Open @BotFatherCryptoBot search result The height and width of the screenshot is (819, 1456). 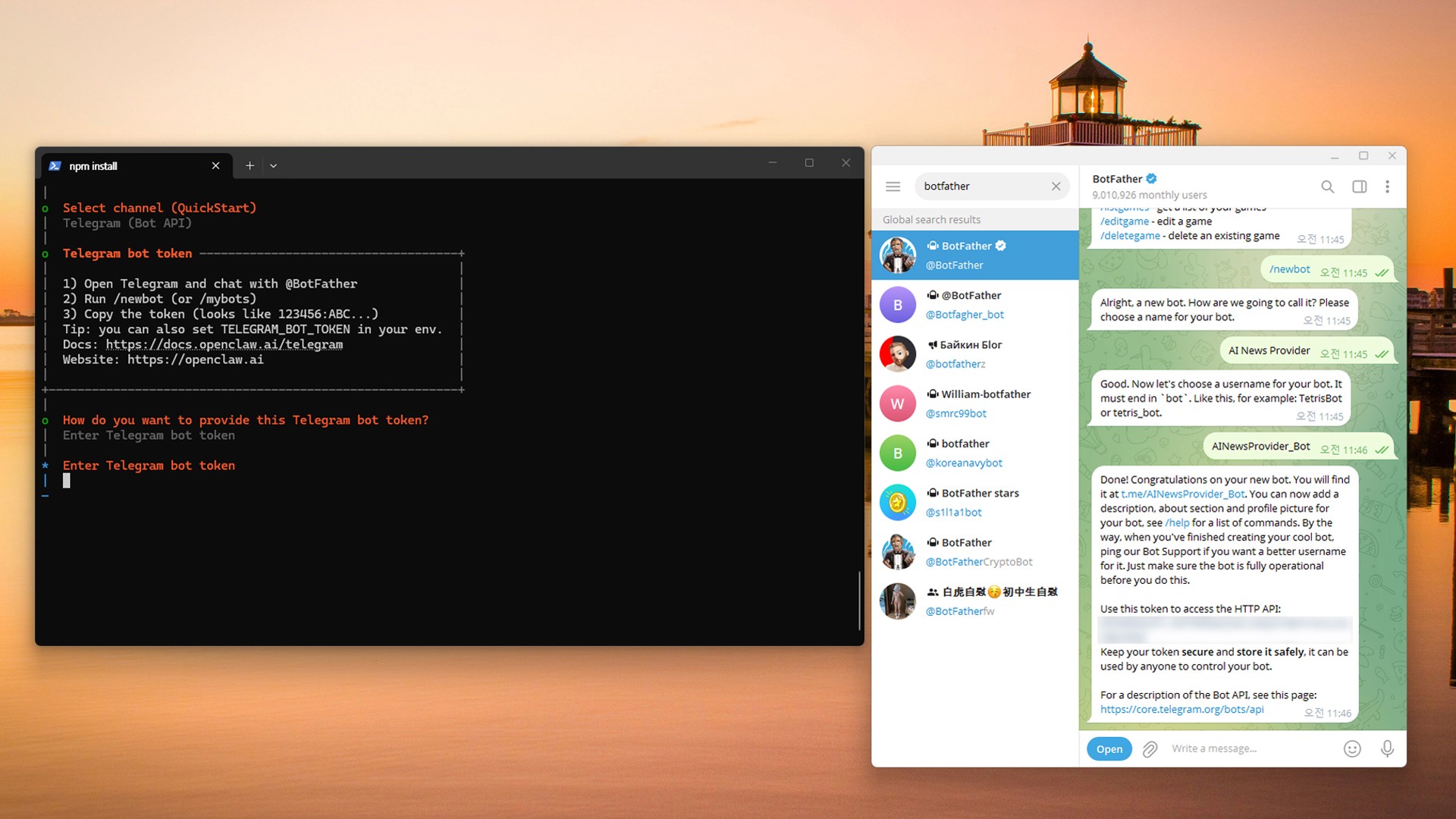tap(975, 552)
